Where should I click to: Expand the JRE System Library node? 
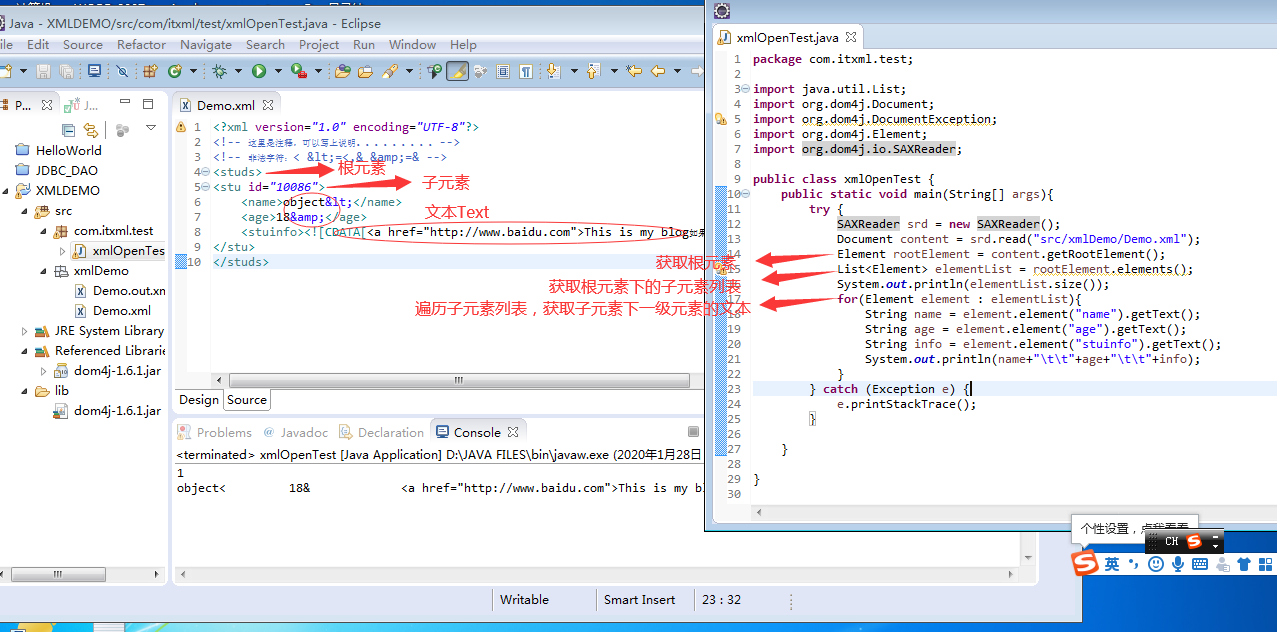[22, 330]
